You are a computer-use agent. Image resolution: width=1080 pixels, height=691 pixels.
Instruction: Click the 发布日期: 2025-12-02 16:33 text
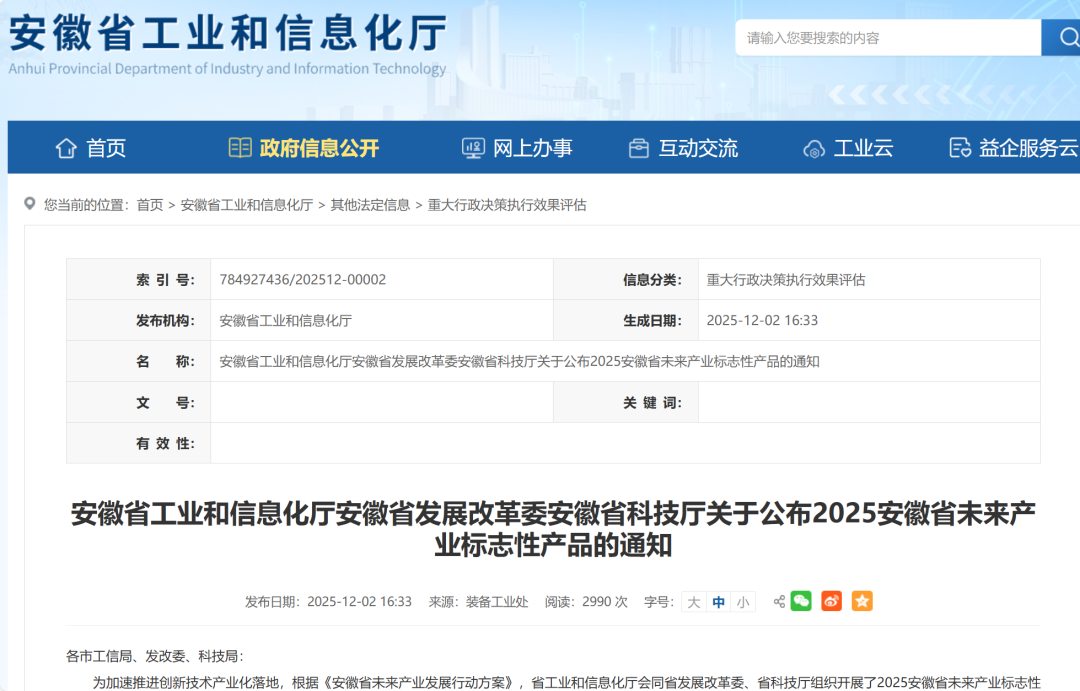(329, 602)
